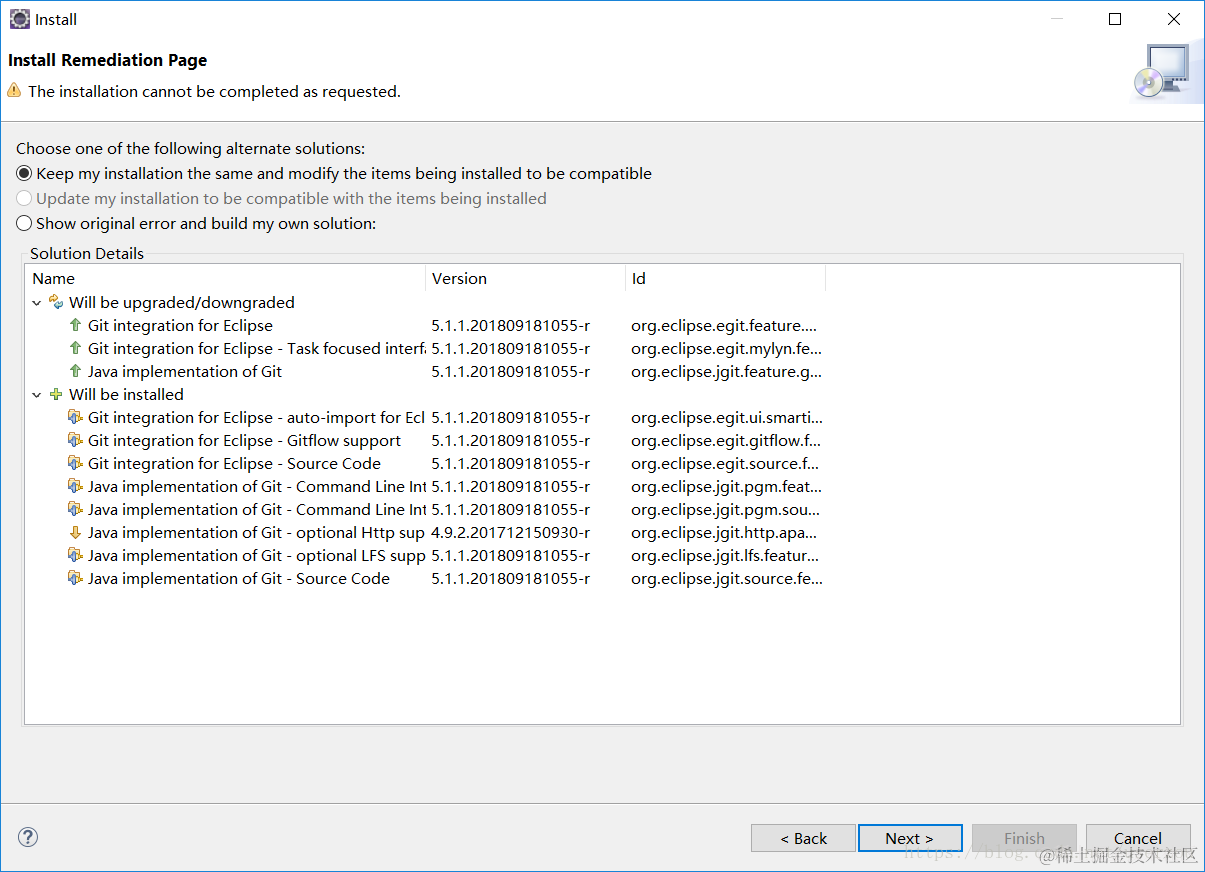Click id org.eclipse.jgit.pgm.sou cell
1205x872 pixels.
click(x=725, y=510)
